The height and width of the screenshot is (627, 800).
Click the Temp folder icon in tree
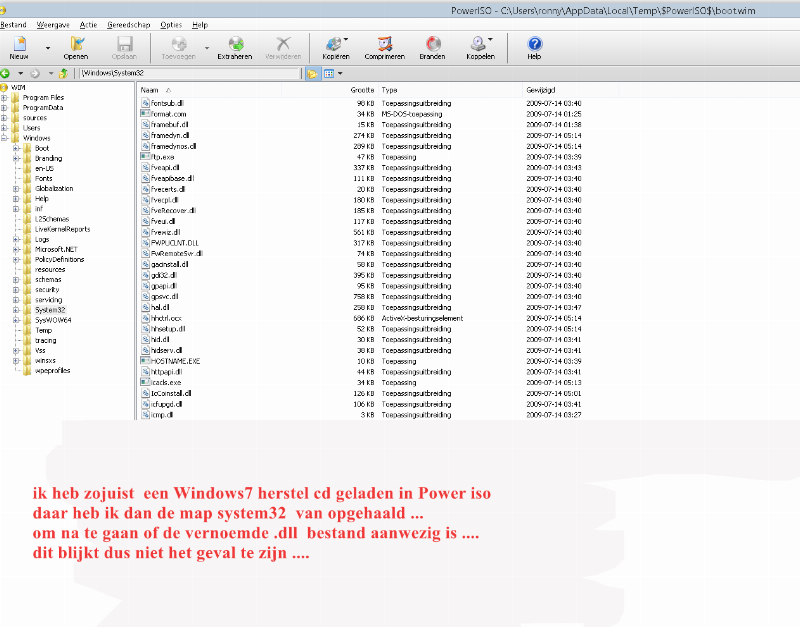pyautogui.click(x=27, y=331)
